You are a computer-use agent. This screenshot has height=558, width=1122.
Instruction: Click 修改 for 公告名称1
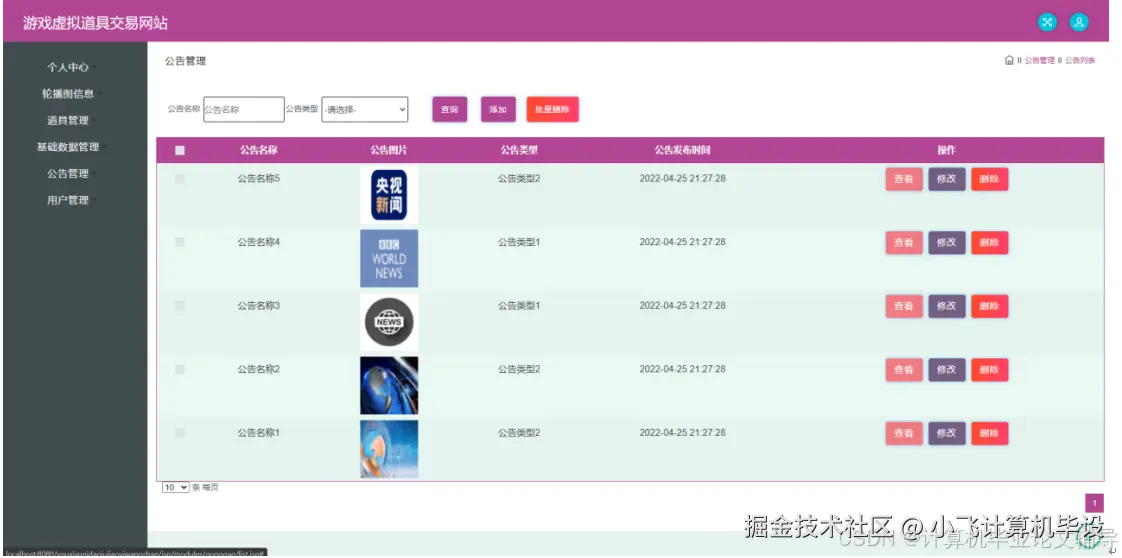coord(947,434)
